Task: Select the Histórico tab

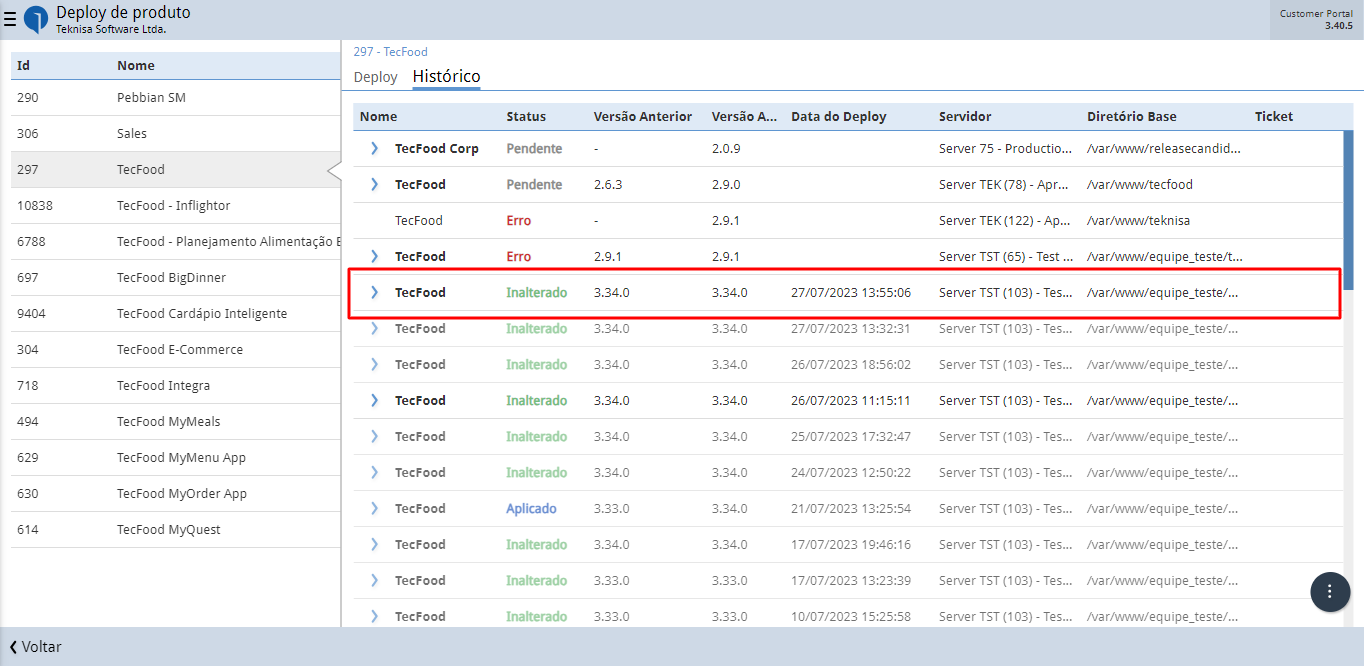Action: (446, 77)
